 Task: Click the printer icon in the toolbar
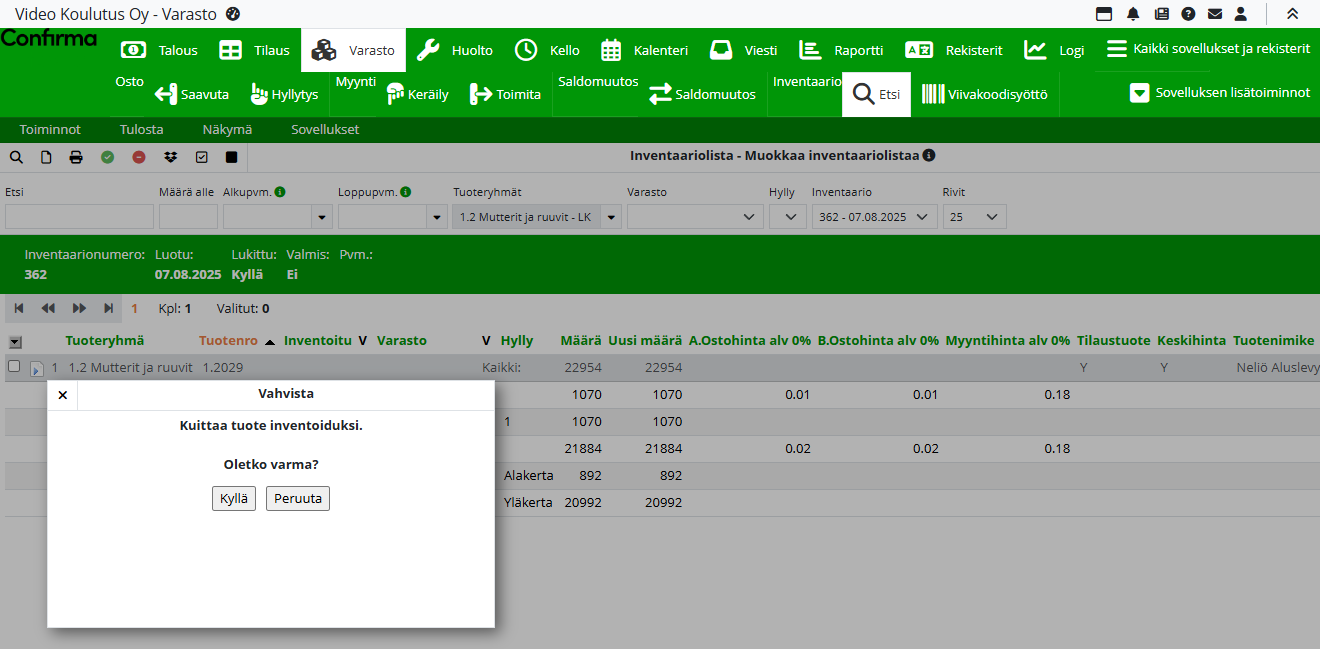[x=76, y=157]
